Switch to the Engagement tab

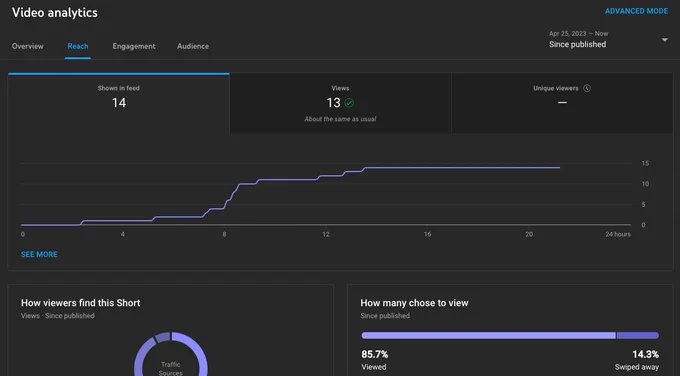134,46
